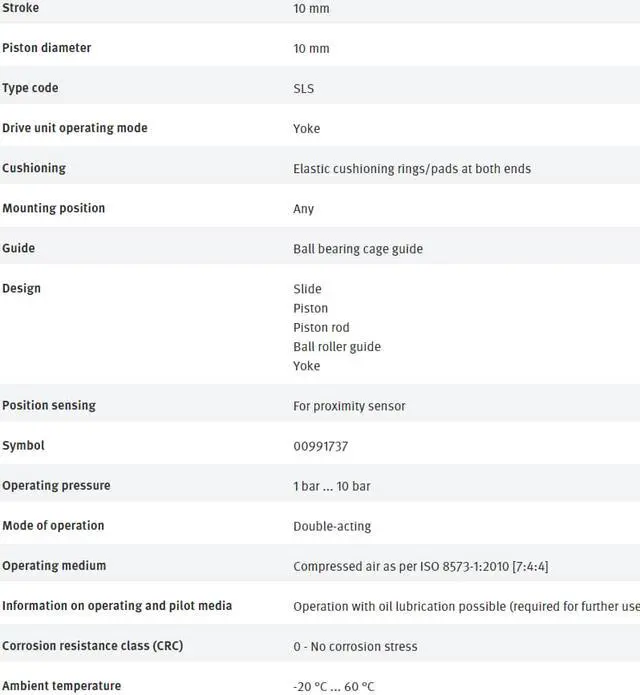Click the Type code value SLS

point(303,88)
